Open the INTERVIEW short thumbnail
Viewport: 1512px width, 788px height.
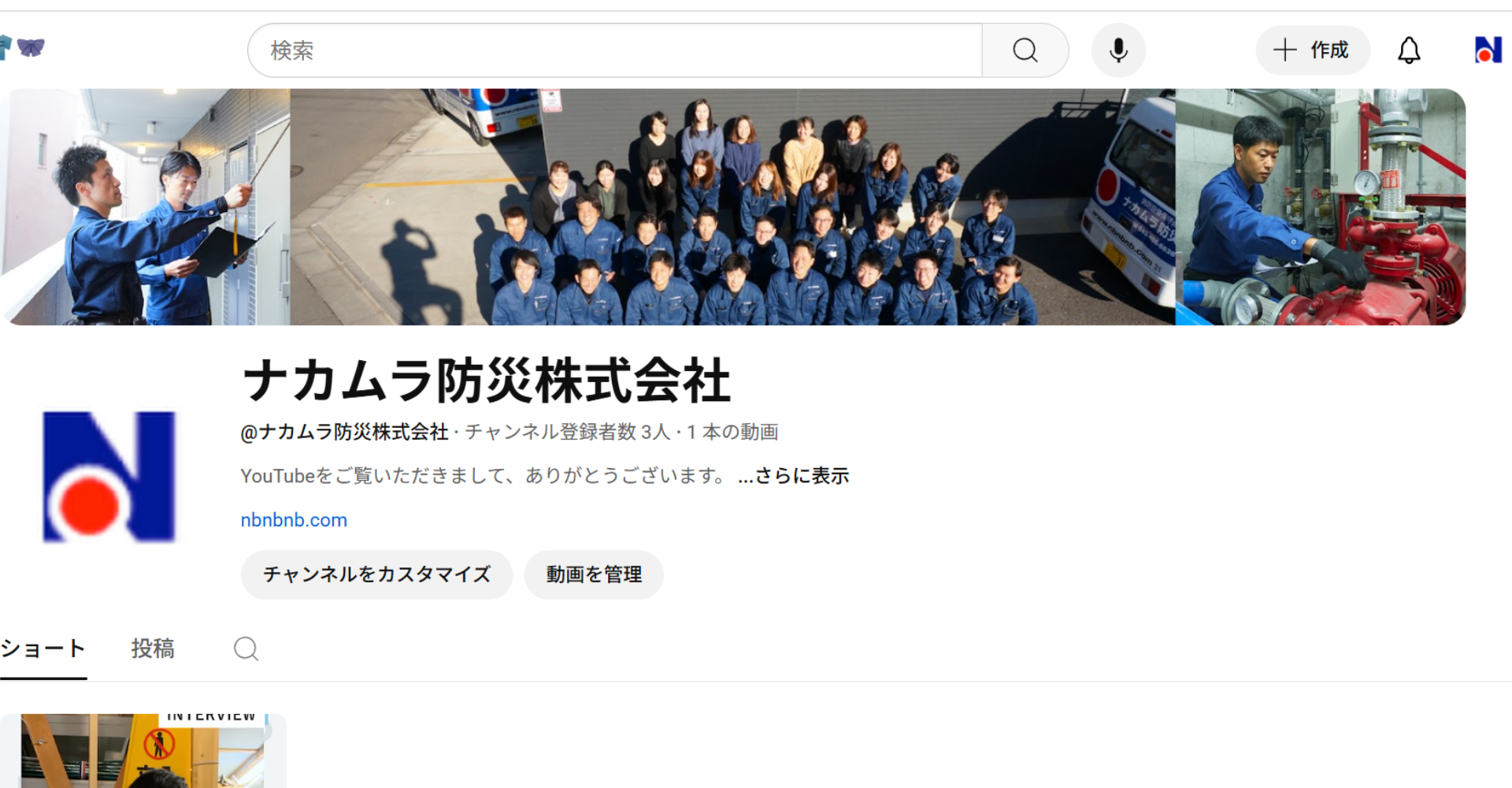point(143,751)
